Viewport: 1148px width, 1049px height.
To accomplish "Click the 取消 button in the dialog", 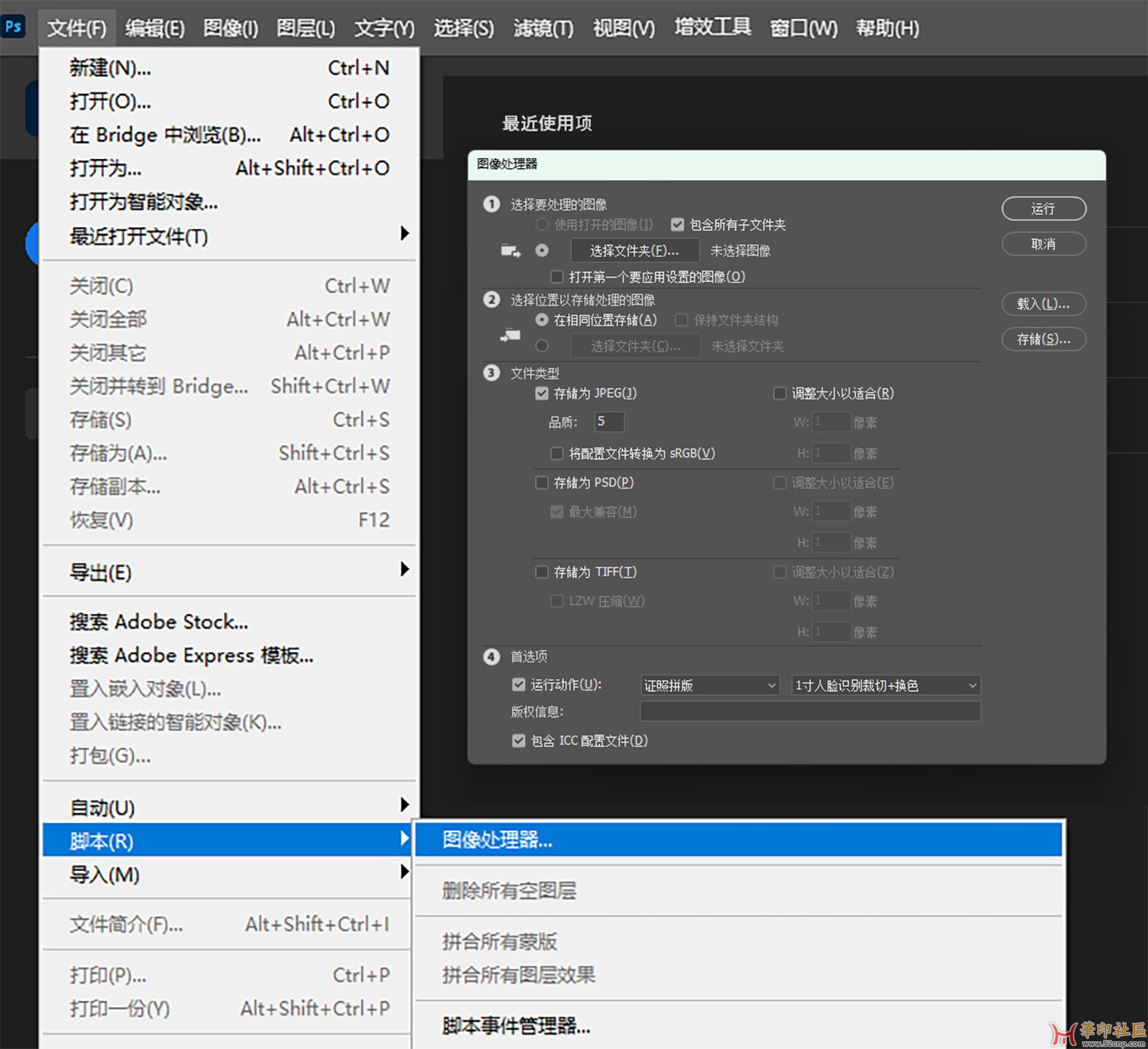I will [1043, 244].
